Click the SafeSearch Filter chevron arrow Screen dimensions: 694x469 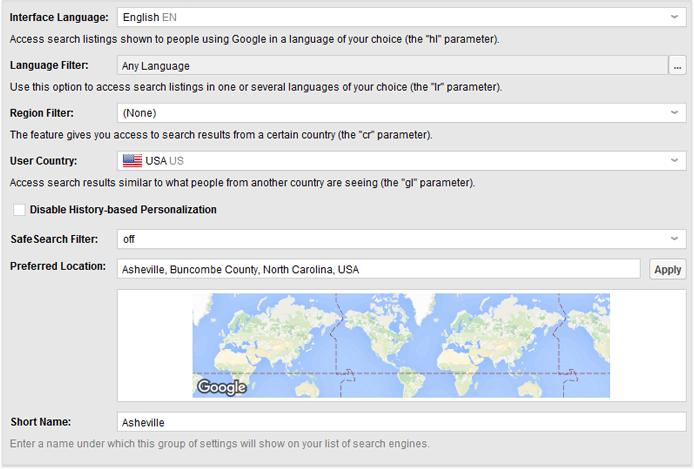click(x=674, y=239)
